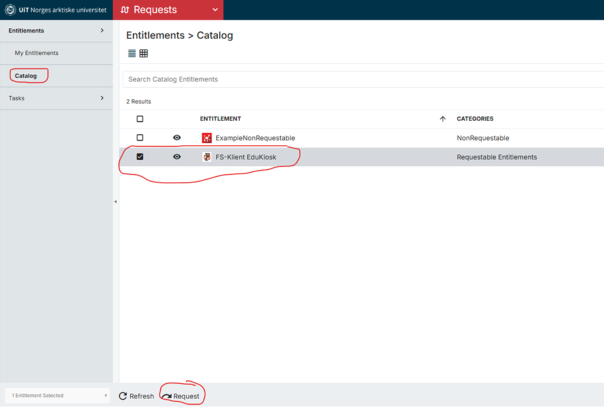This screenshot has width=604, height=407.
Task: Open the Requests module dropdown
Action: (215, 10)
